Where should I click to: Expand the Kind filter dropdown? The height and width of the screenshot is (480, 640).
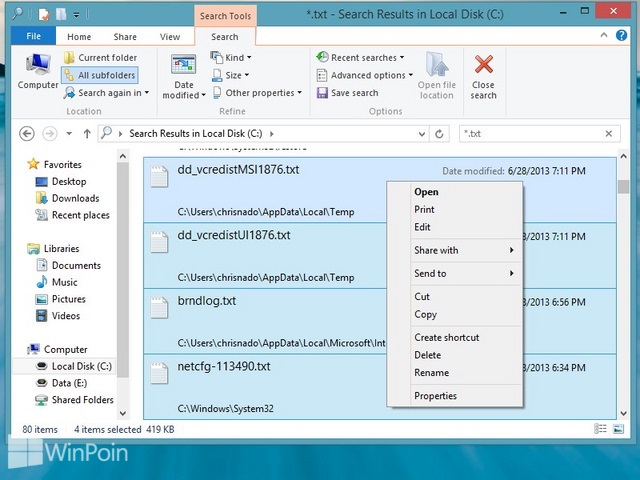click(231, 58)
